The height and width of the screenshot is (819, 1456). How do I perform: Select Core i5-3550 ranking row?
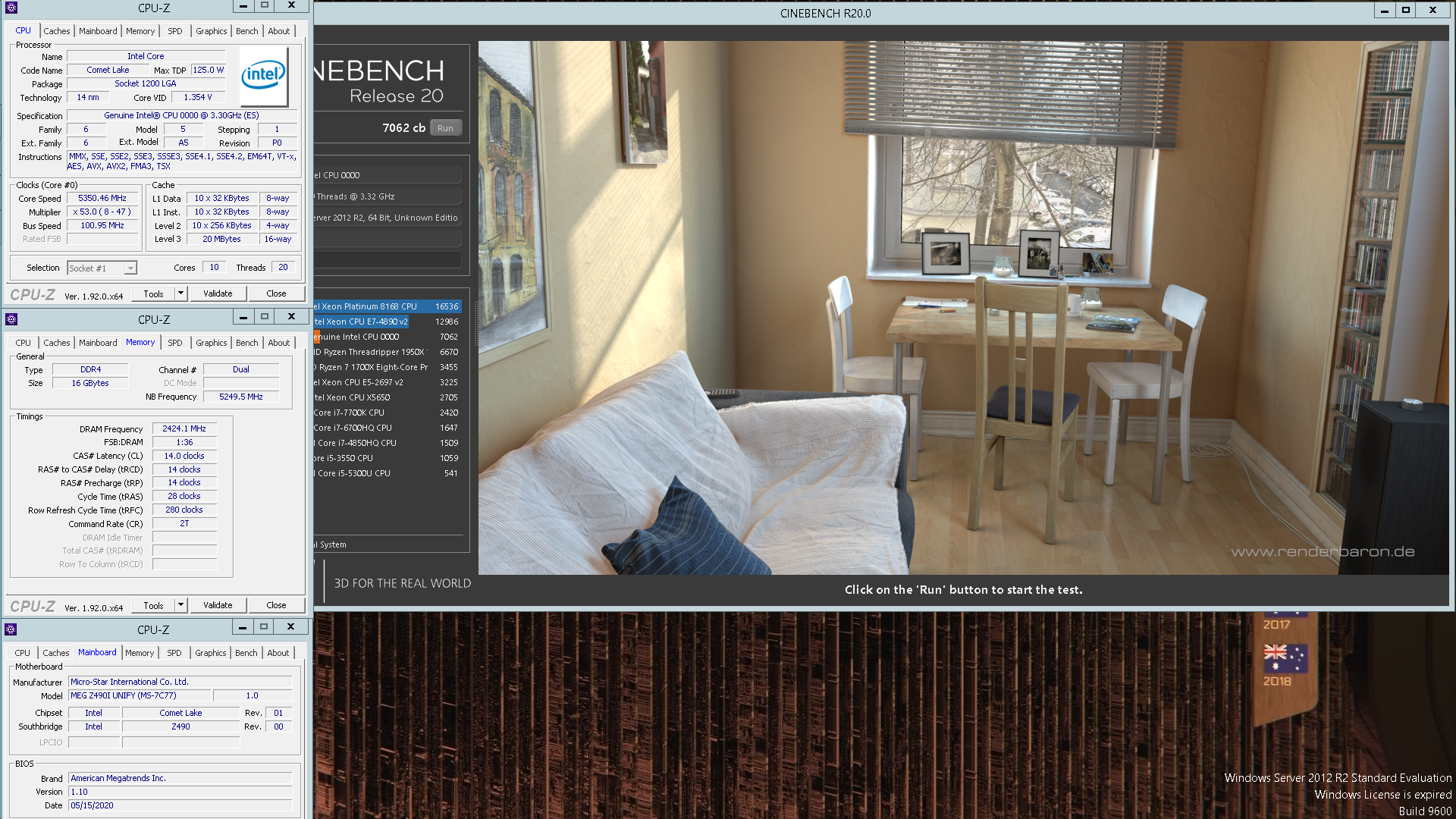pyautogui.click(x=388, y=458)
